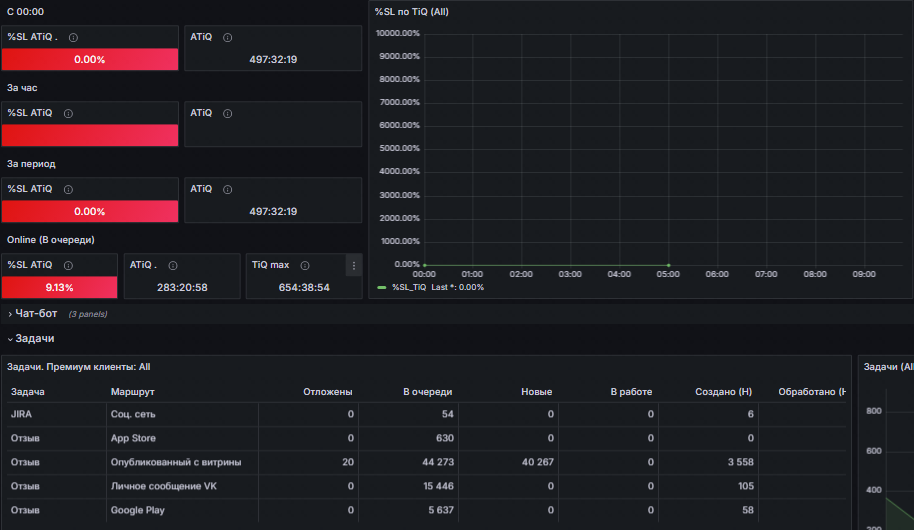Image resolution: width=914 pixels, height=530 pixels.
Task: Sort table by Маршрут column header
Action: [x=132, y=392]
